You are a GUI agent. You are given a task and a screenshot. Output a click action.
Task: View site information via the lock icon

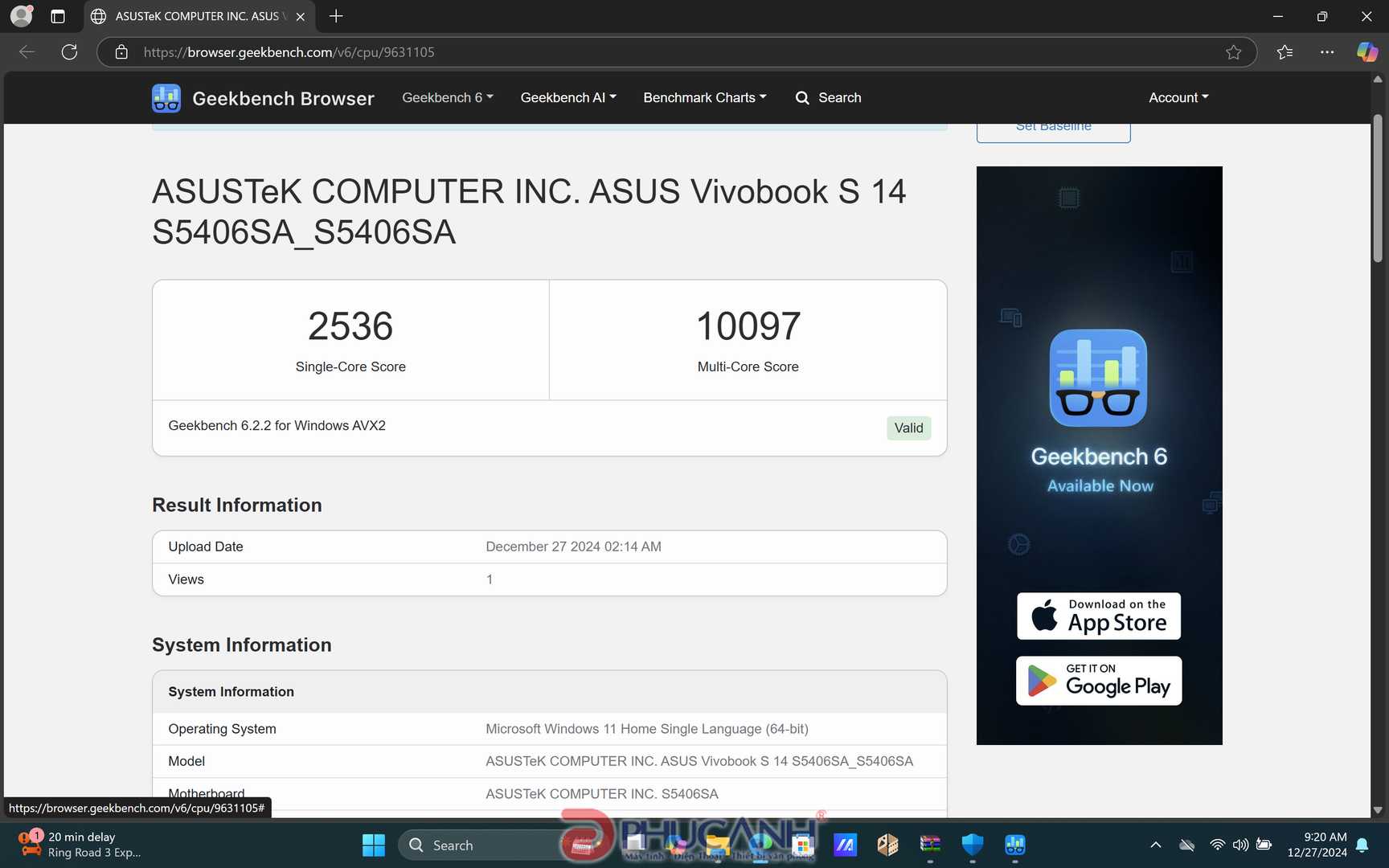tap(121, 52)
